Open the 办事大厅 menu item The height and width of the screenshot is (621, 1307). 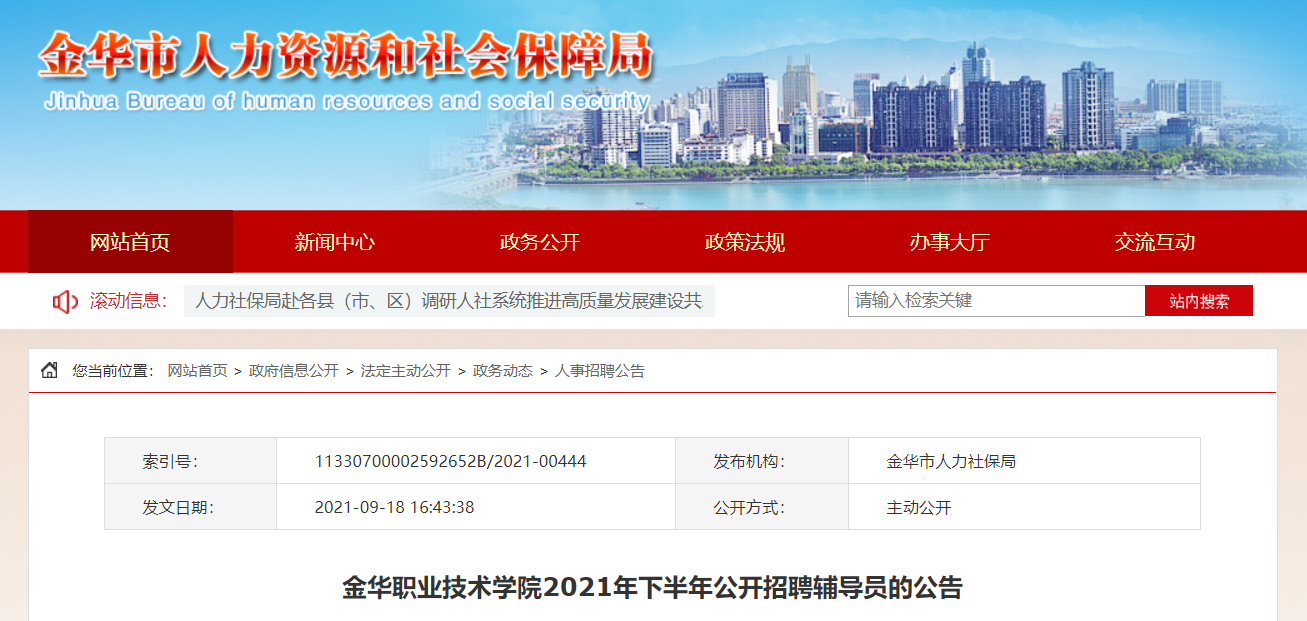click(950, 242)
